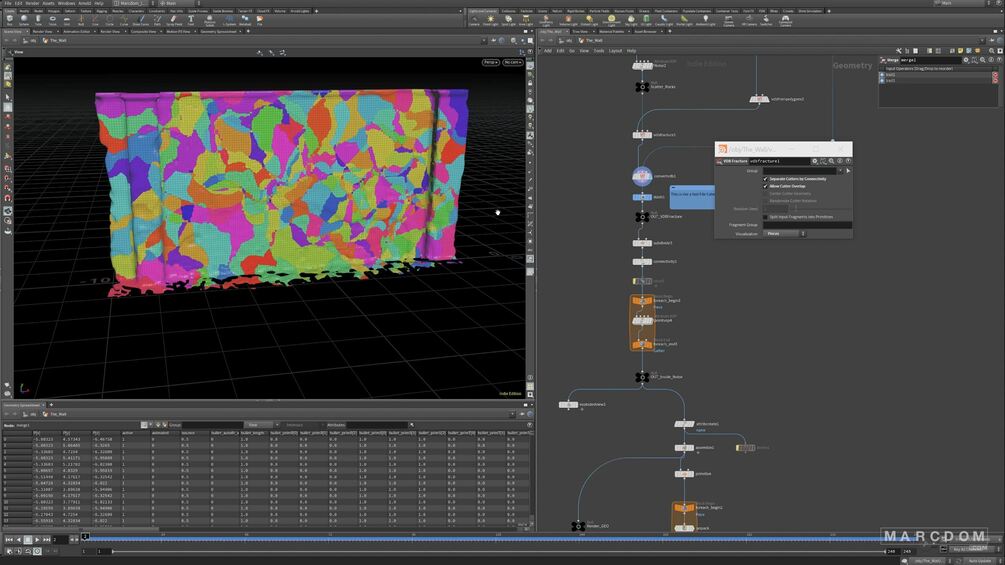Open the Windows menu
The image size is (1005, 565).
click(x=66, y=3)
